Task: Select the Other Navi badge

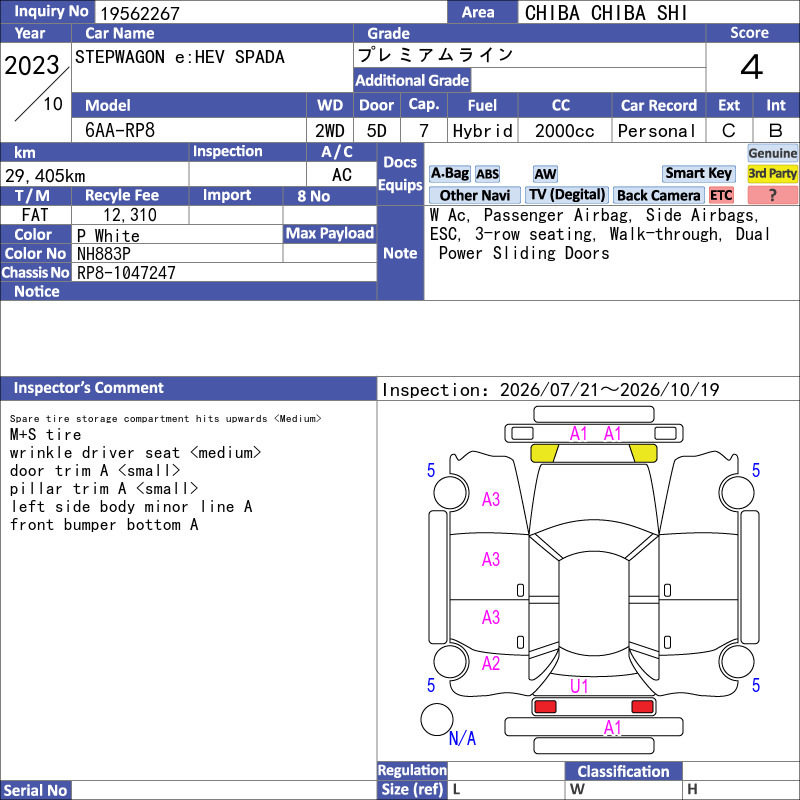Action: pyautogui.click(x=474, y=195)
